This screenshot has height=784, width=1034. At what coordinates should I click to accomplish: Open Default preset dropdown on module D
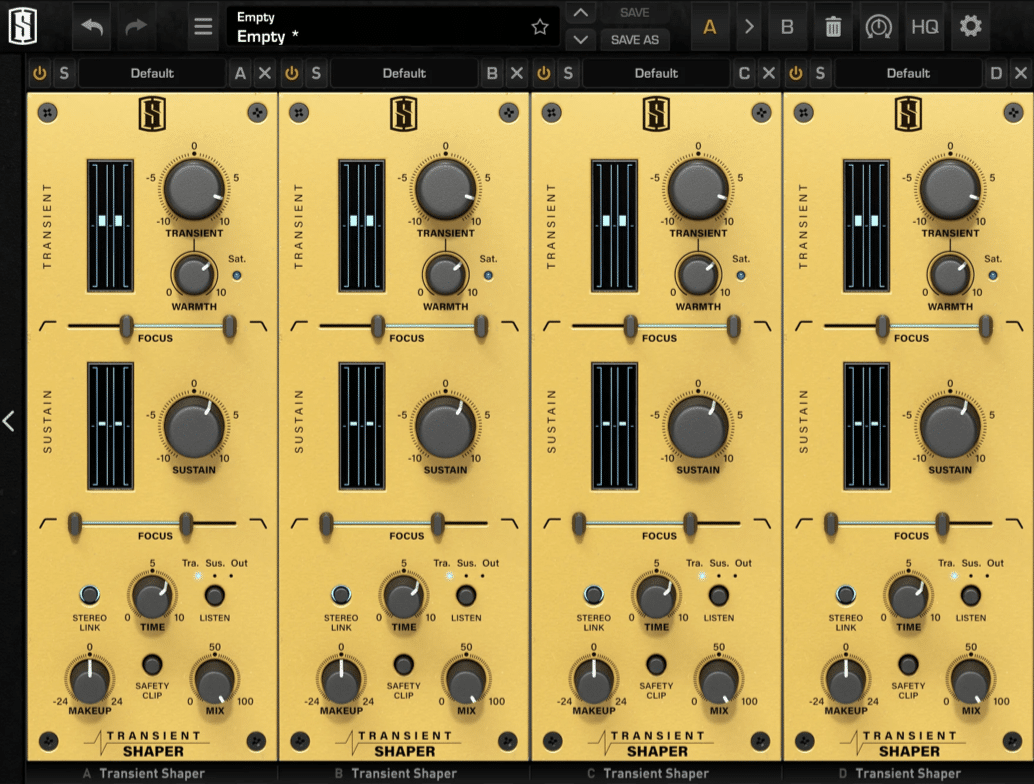point(908,73)
